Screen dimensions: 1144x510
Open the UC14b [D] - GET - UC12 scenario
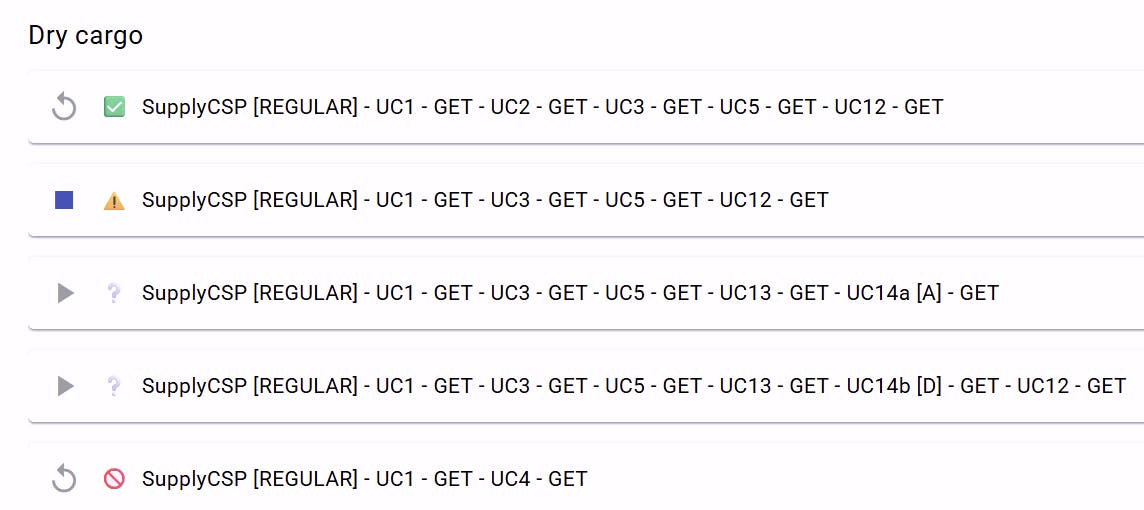tap(586, 385)
